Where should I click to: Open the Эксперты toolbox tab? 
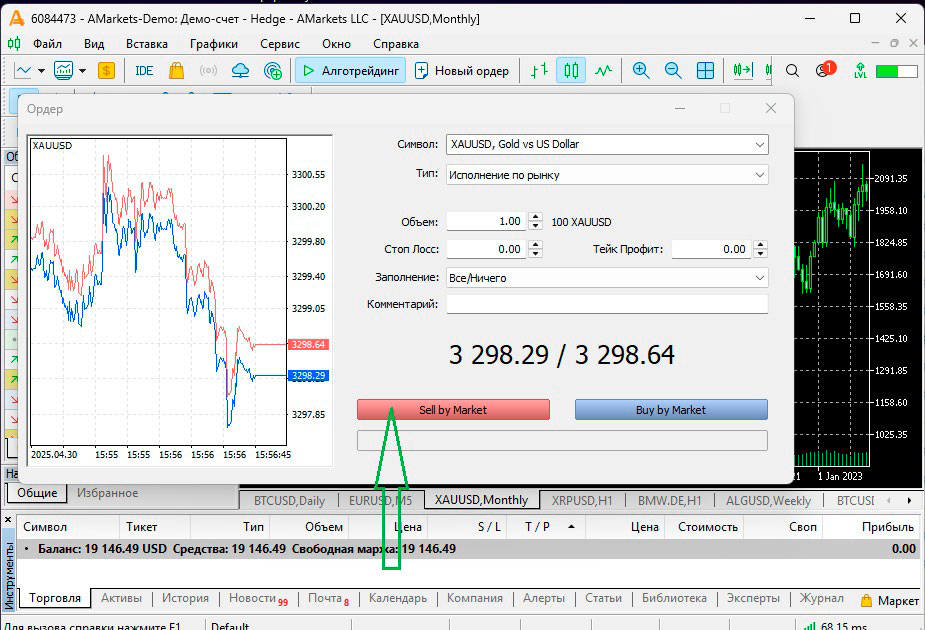753,598
